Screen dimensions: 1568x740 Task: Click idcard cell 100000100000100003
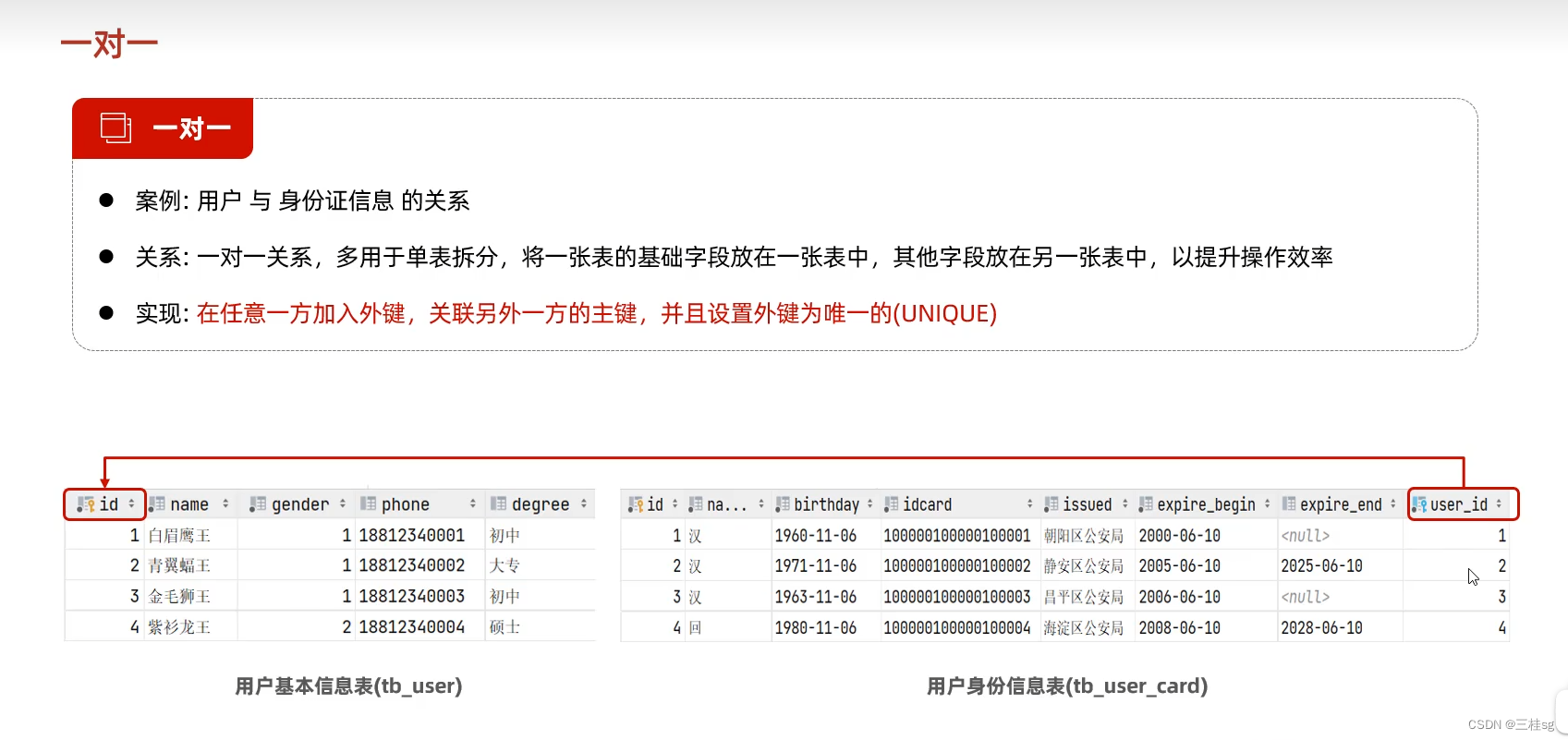click(x=957, y=597)
